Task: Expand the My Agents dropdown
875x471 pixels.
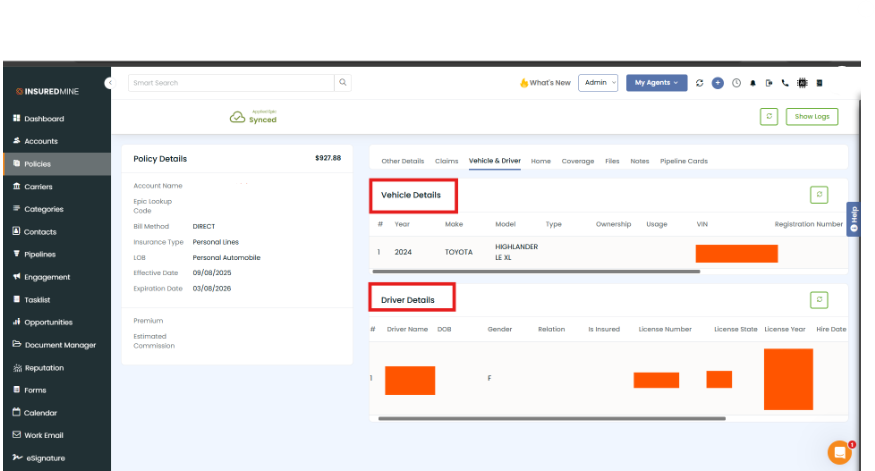Action: [657, 83]
